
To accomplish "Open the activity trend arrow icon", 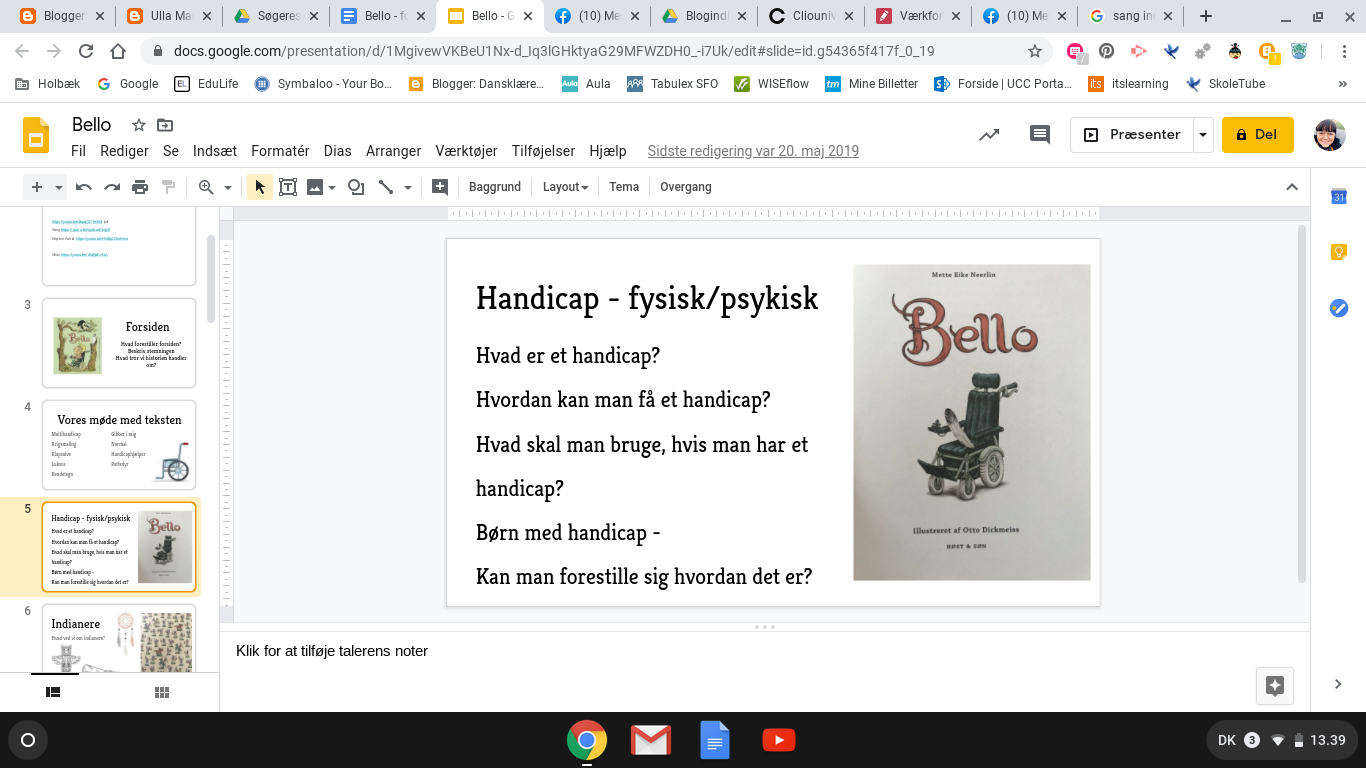I will pos(989,135).
